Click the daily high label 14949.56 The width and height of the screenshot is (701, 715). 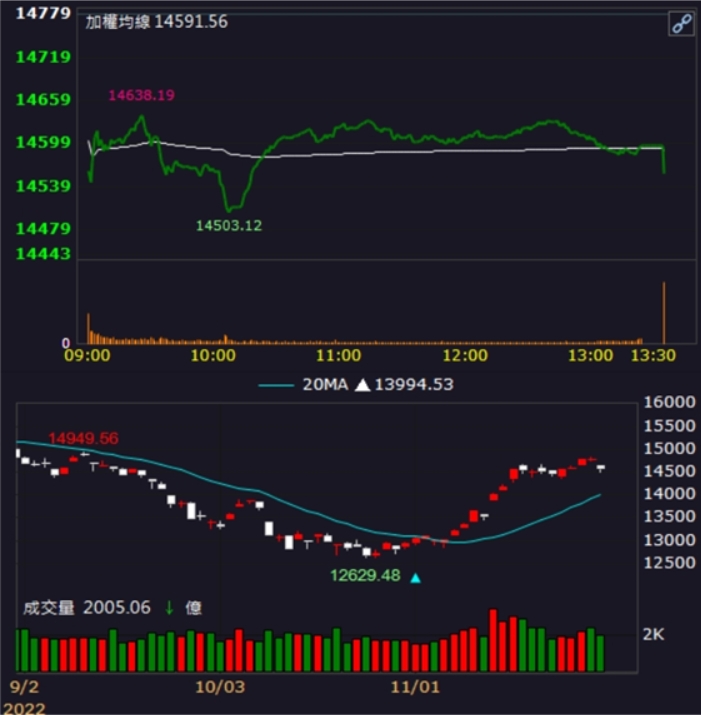pos(83,438)
